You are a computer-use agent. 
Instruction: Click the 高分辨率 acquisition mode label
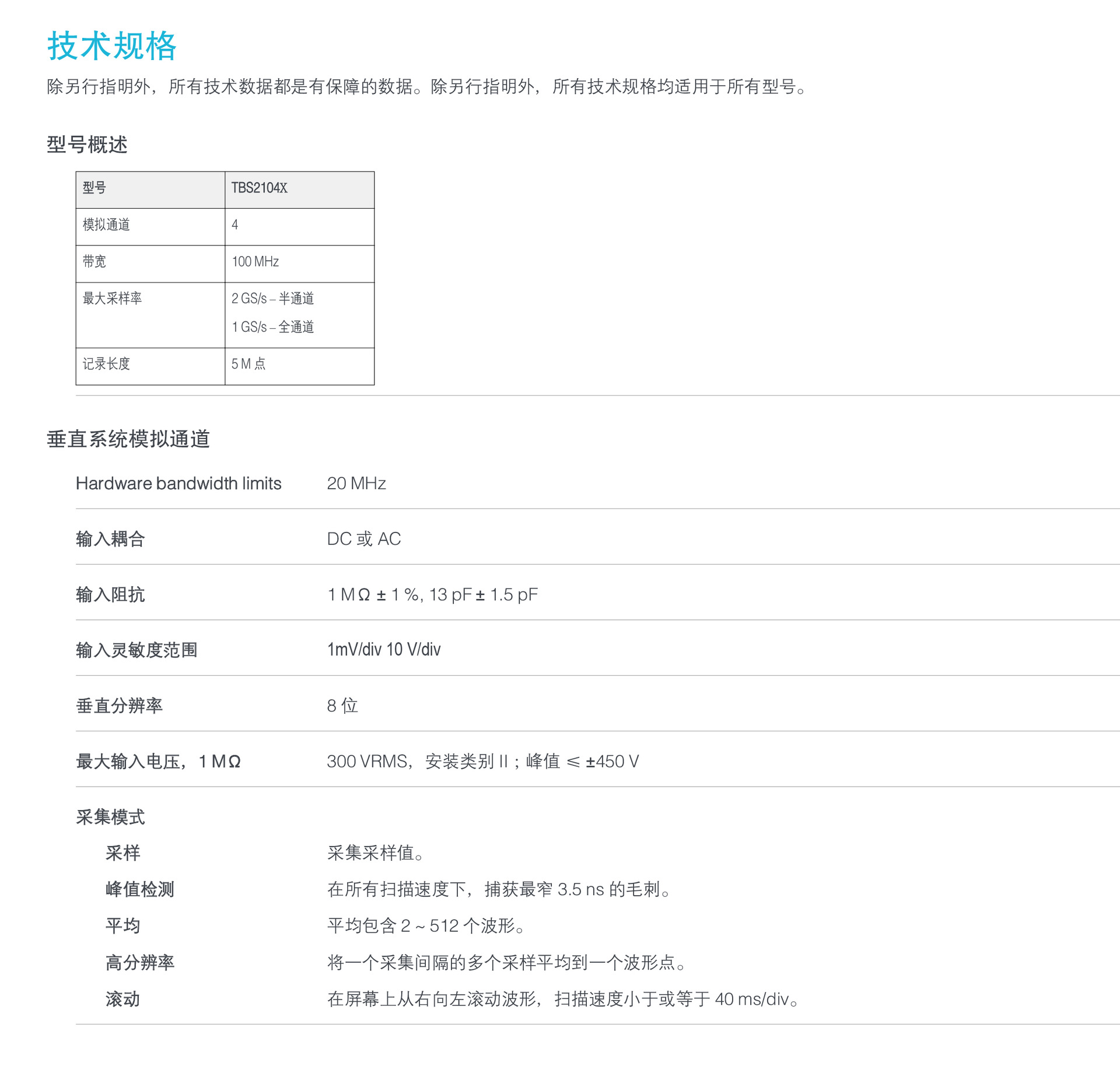pos(140,963)
